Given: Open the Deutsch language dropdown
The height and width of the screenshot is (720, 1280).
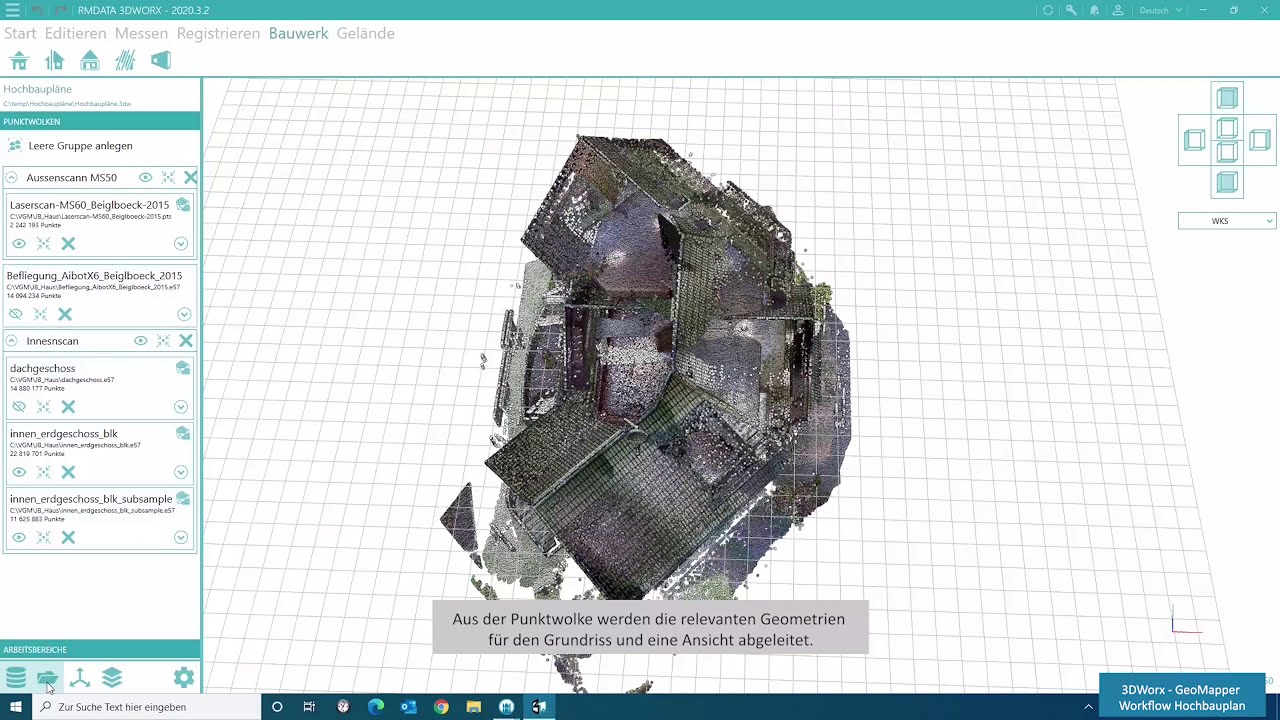Looking at the screenshot, I should (x=1161, y=10).
